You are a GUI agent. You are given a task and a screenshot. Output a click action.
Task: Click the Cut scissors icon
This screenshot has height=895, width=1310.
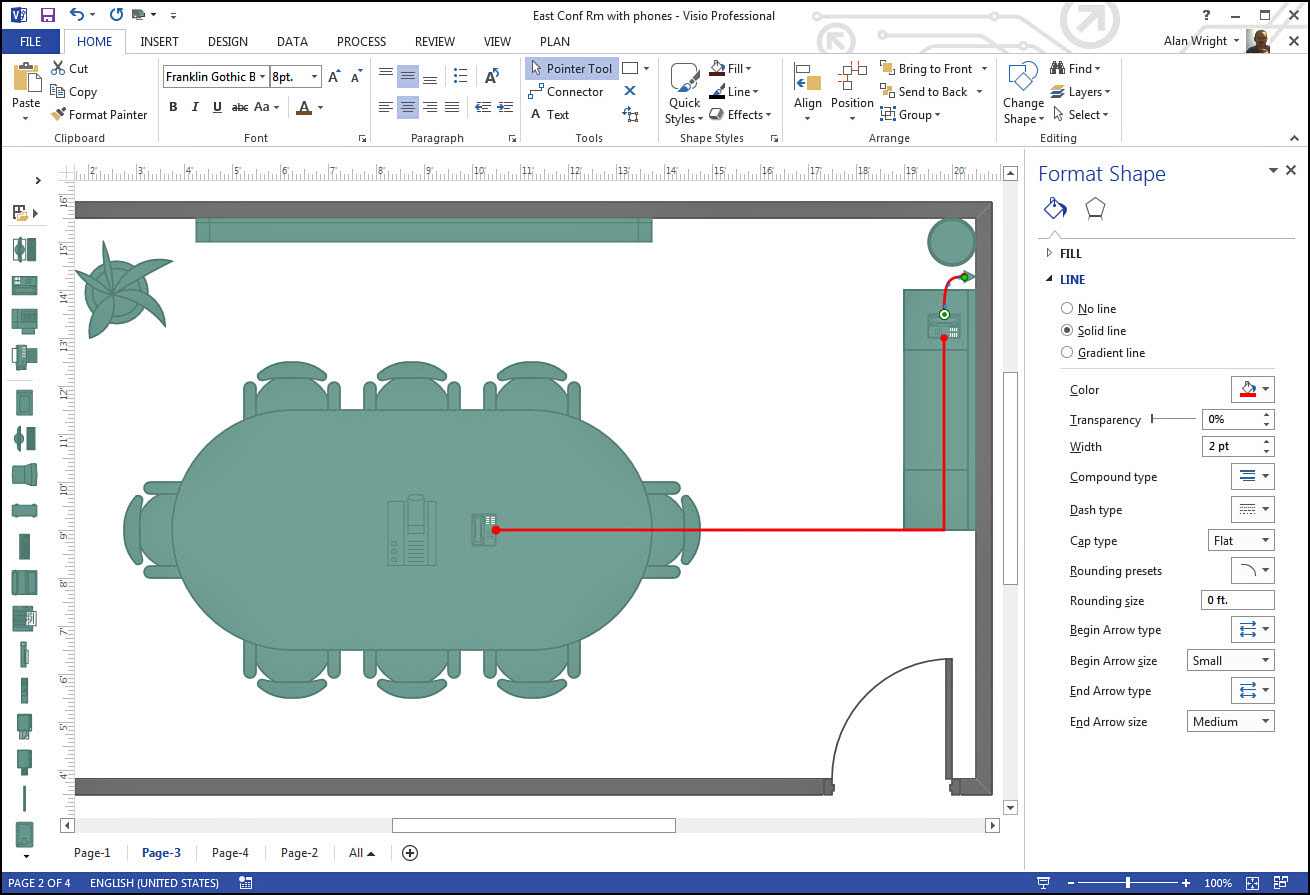click(x=57, y=68)
